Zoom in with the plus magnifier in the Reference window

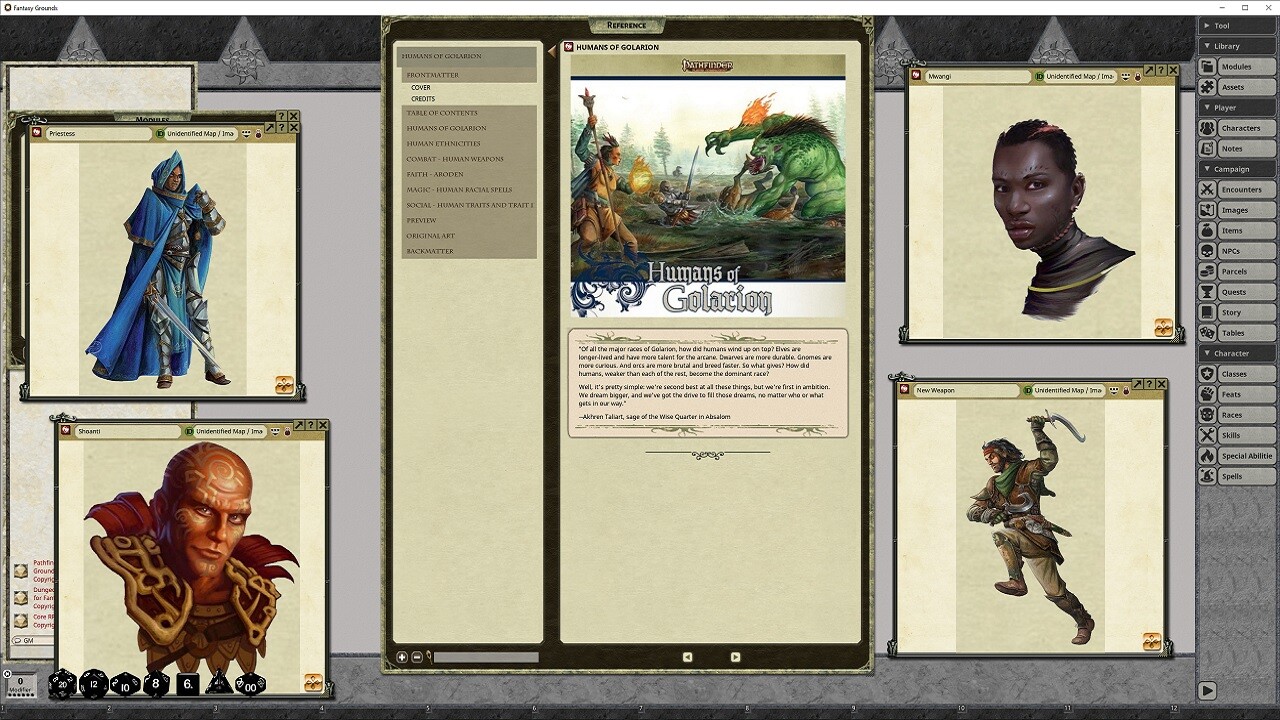(x=401, y=657)
